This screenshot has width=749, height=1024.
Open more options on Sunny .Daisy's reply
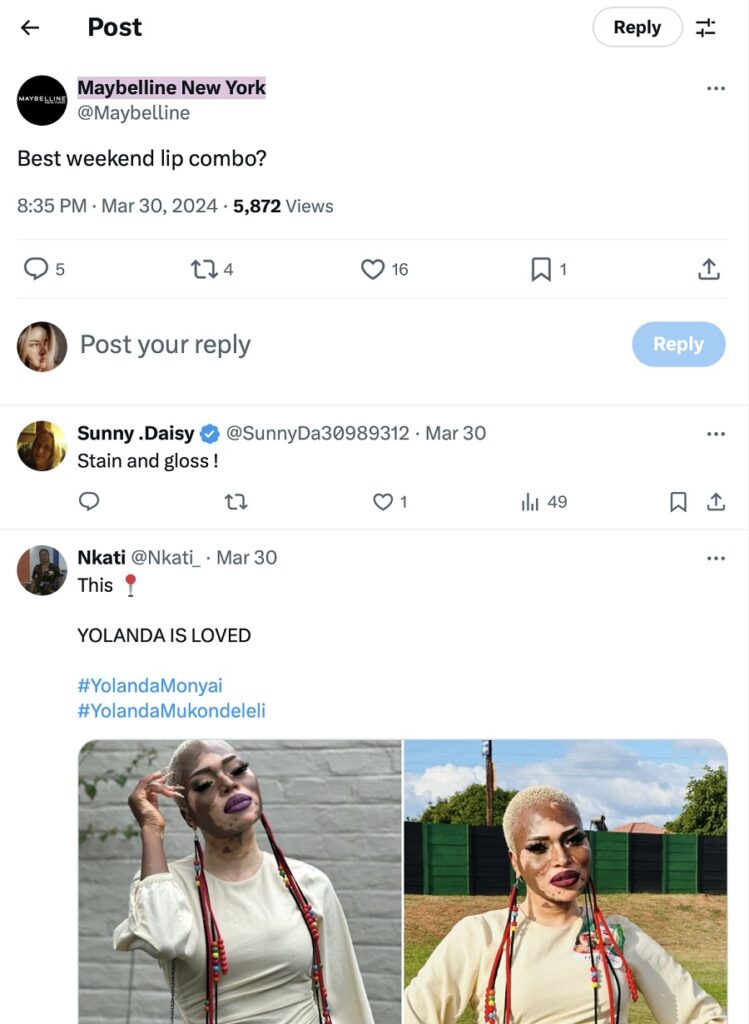point(716,434)
